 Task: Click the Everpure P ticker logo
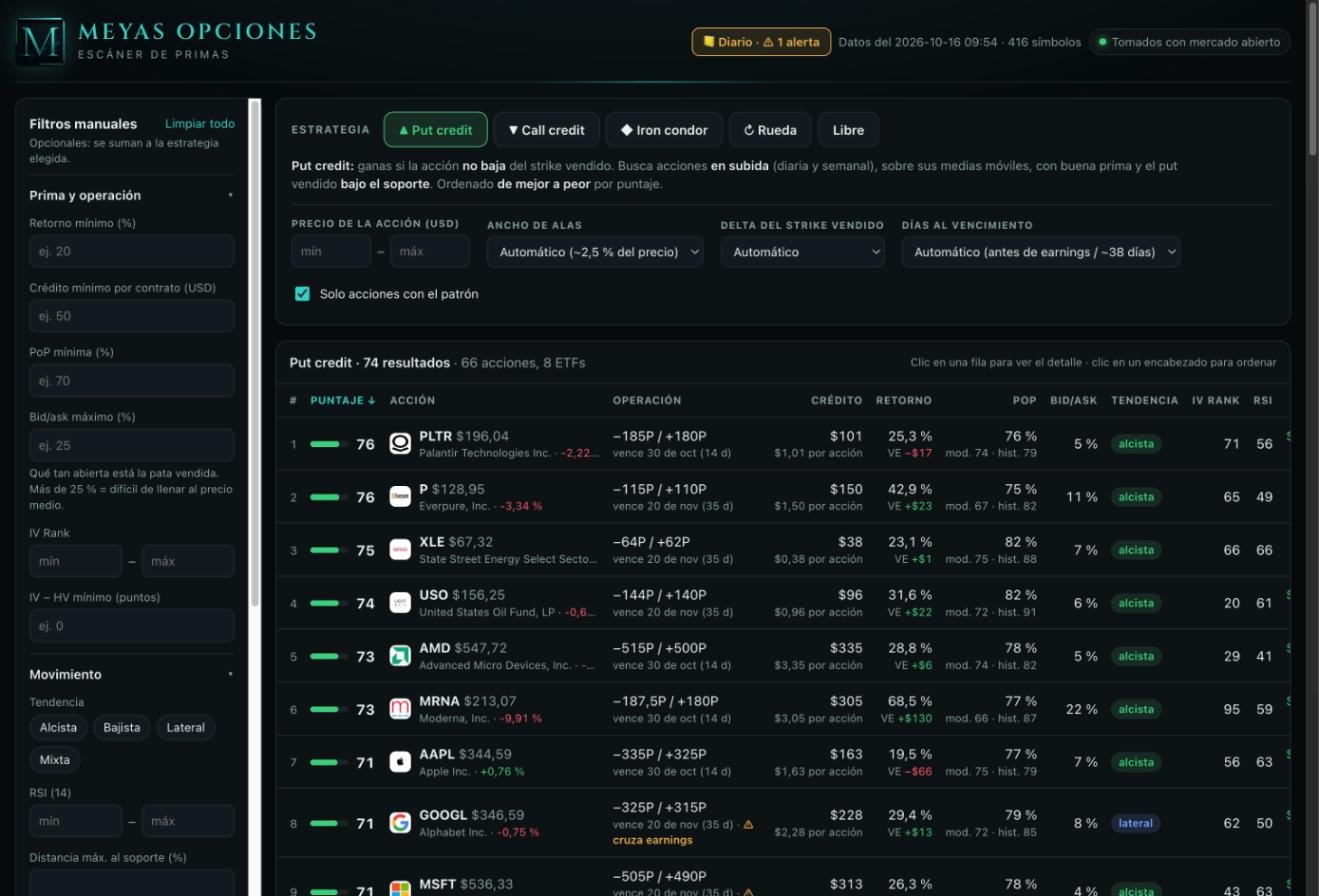click(x=400, y=497)
